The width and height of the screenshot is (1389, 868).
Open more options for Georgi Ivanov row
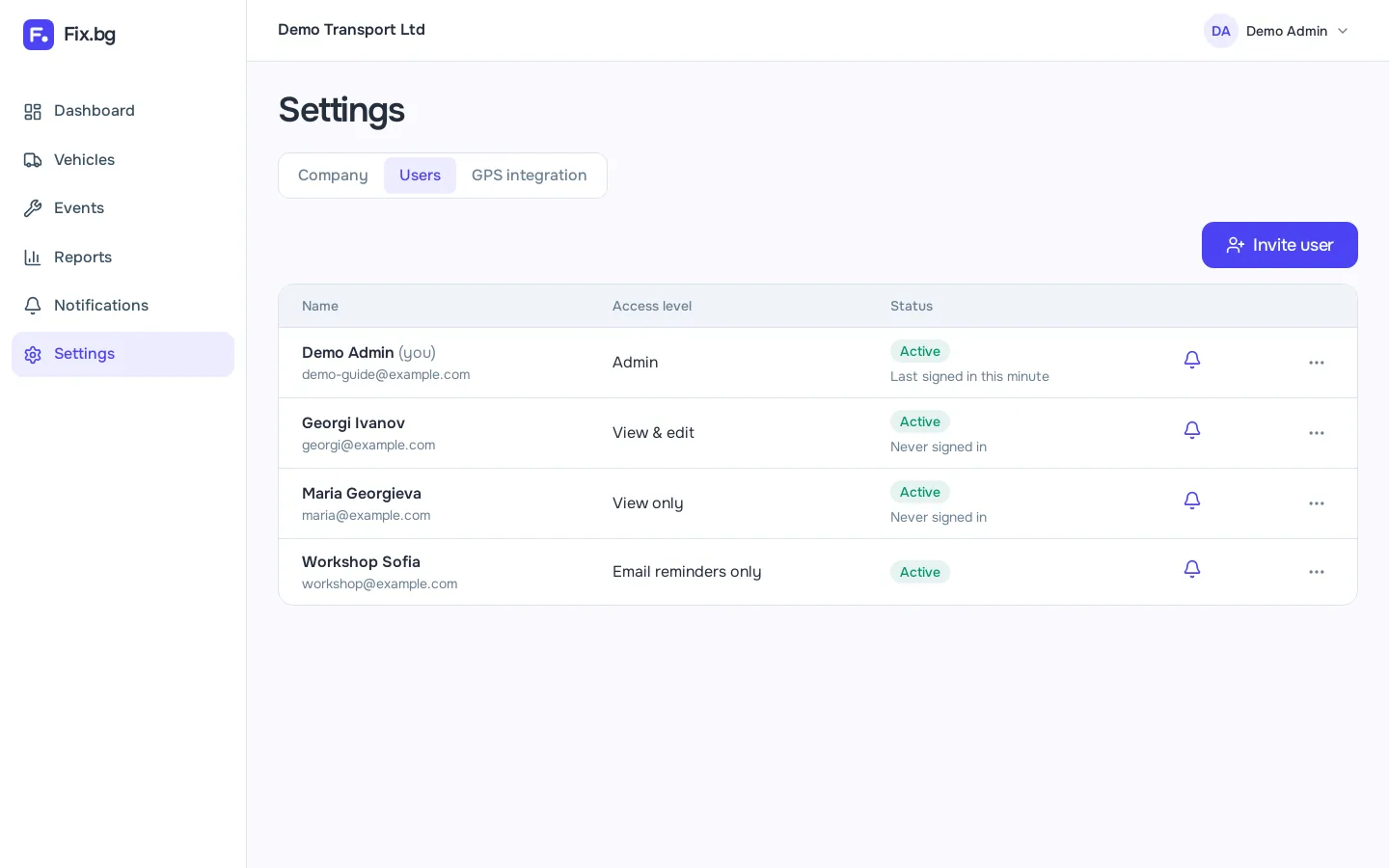point(1317,433)
